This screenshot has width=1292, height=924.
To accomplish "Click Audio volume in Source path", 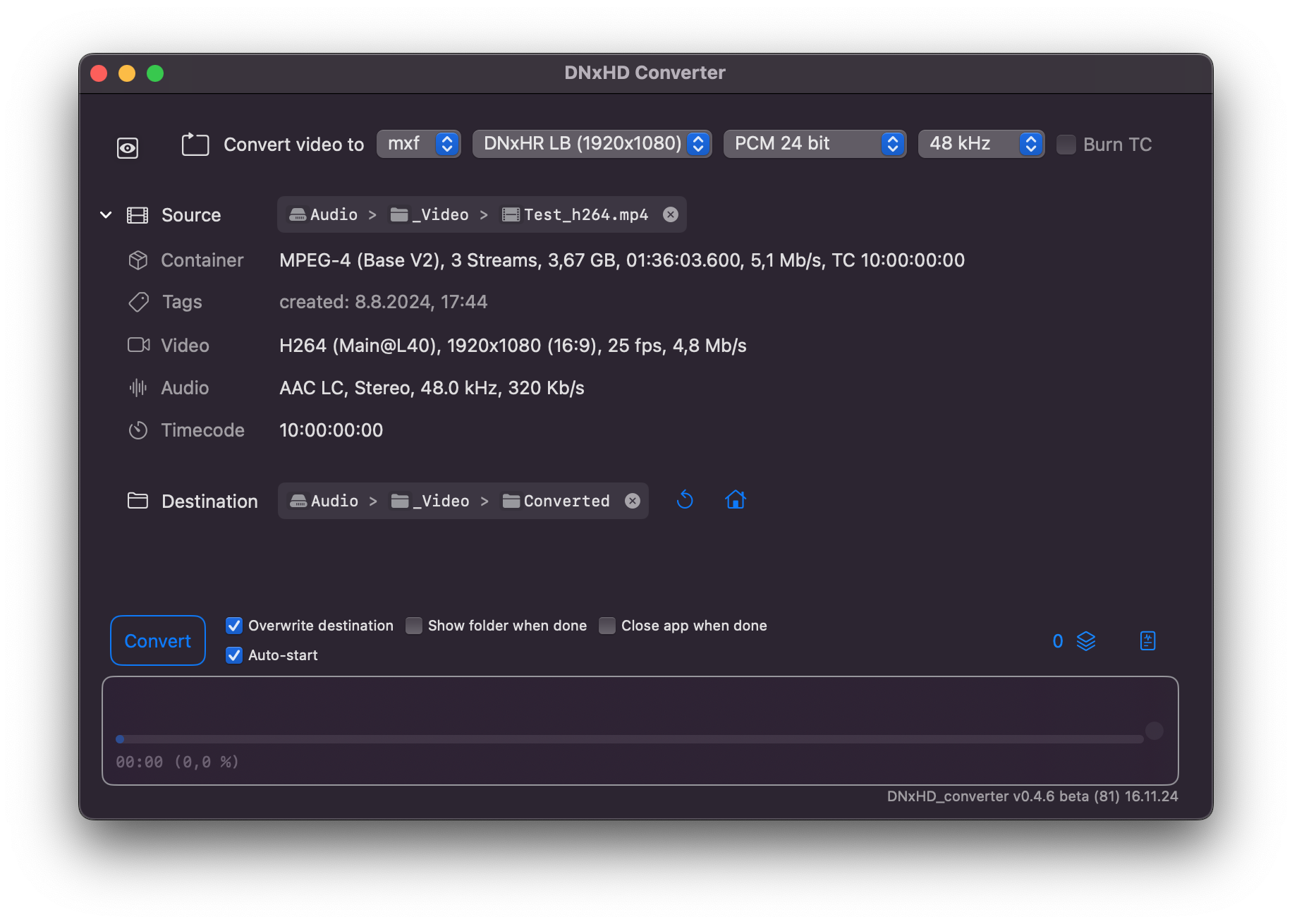I will coord(324,214).
